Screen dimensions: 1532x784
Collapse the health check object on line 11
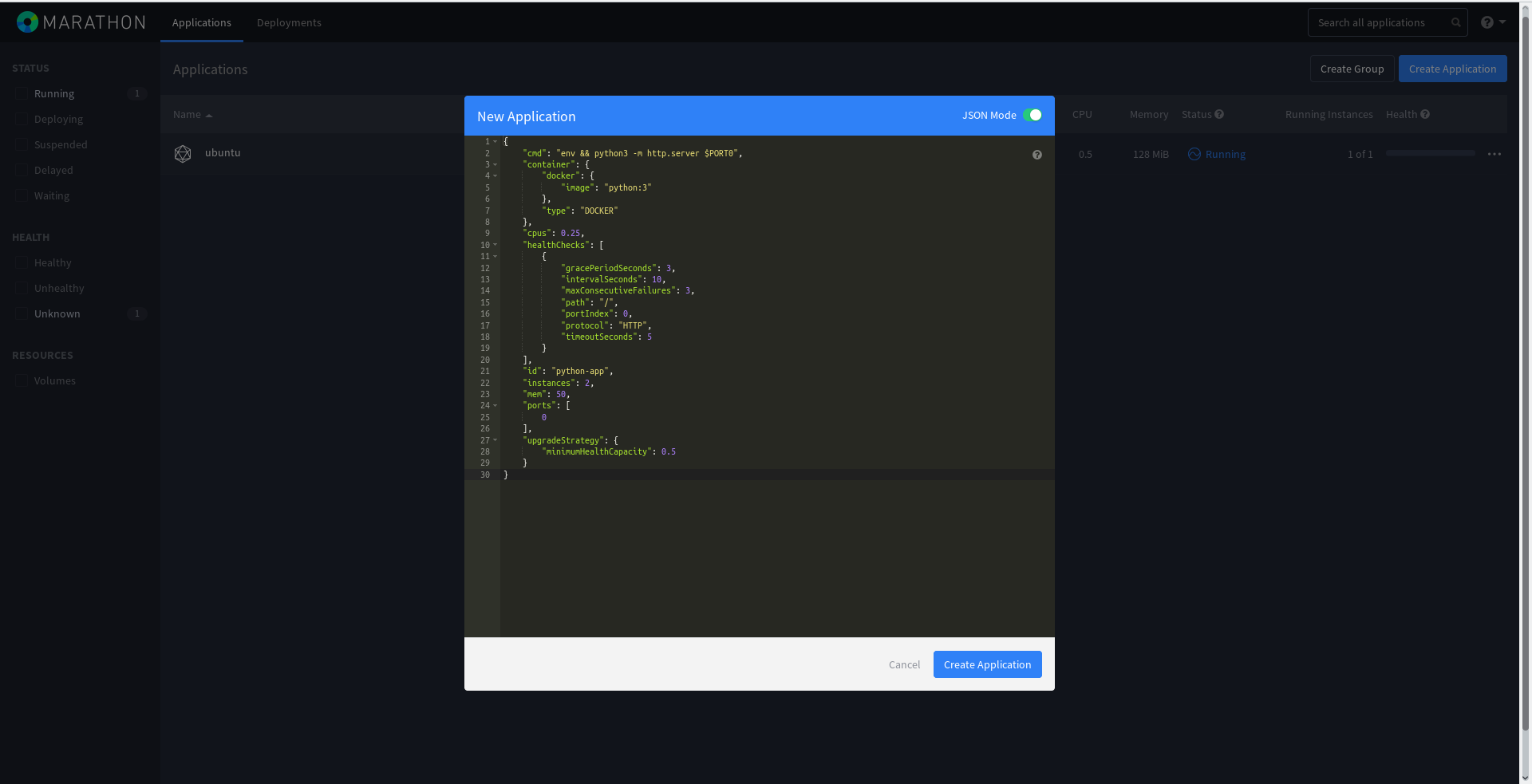click(496, 257)
